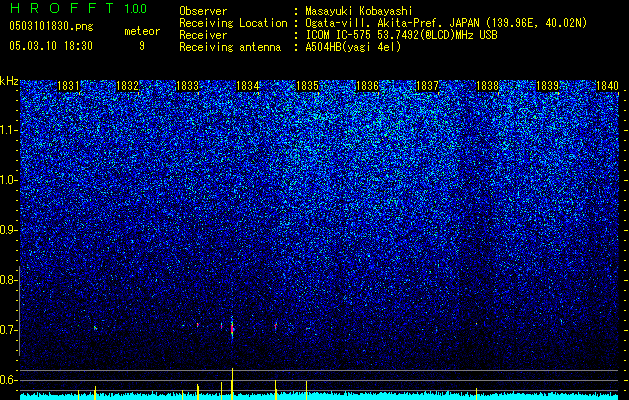
Task: Click the 1839 time marker
Action: (547, 86)
